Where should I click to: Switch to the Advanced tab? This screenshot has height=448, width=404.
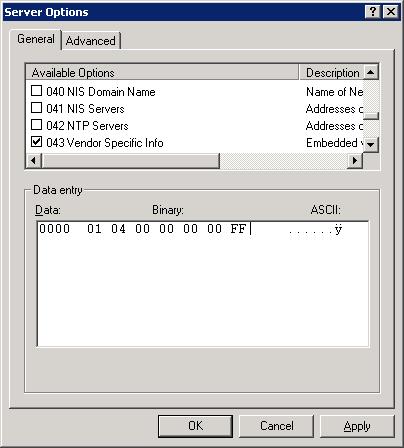(x=91, y=41)
